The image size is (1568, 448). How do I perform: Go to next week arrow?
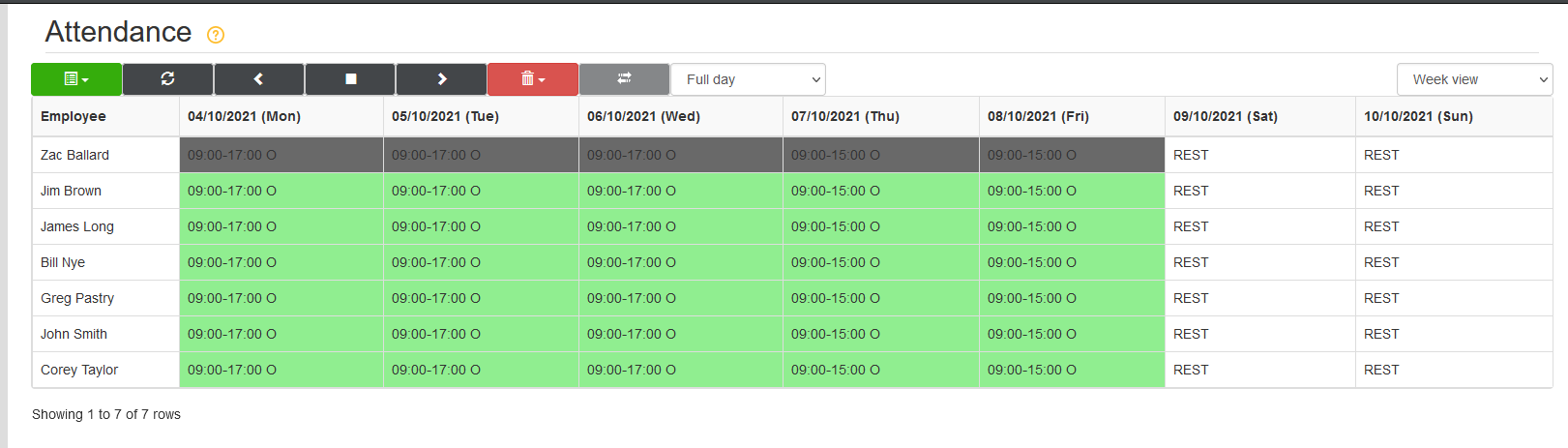[x=441, y=79]
